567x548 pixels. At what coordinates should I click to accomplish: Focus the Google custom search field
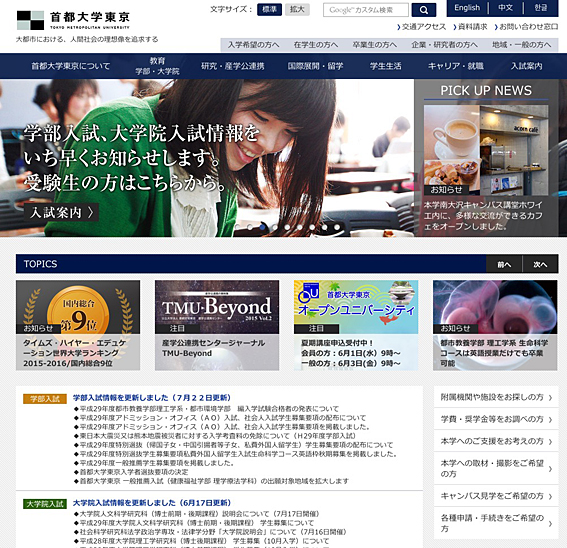coord(366,10)
